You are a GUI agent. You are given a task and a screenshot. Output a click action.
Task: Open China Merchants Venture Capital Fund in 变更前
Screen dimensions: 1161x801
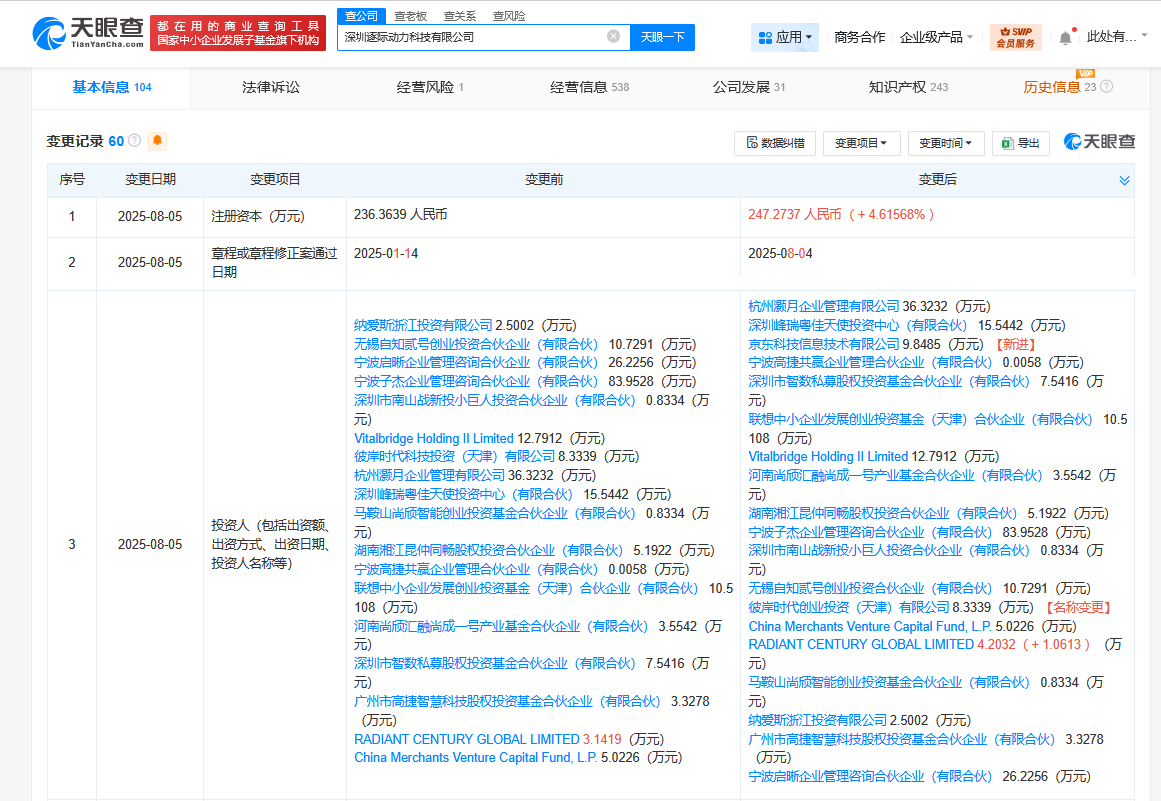click(x=475, y=757)
